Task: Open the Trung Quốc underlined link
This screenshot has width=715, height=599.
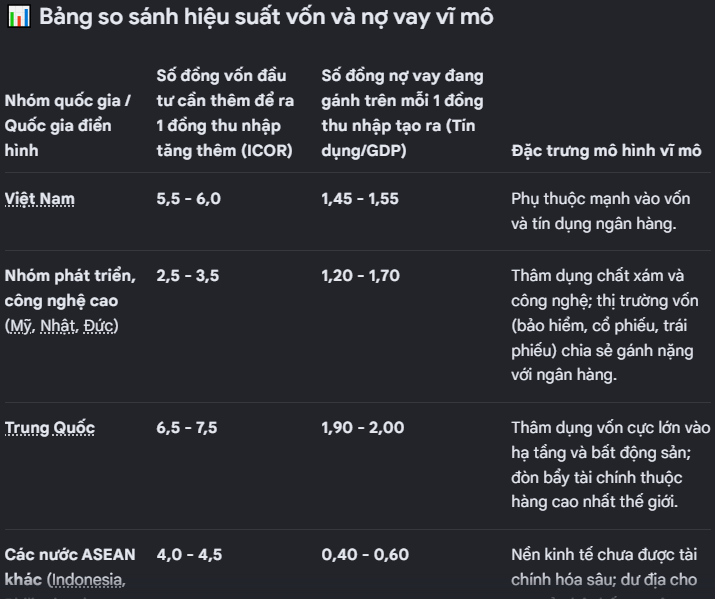Action: coord(50,428)
